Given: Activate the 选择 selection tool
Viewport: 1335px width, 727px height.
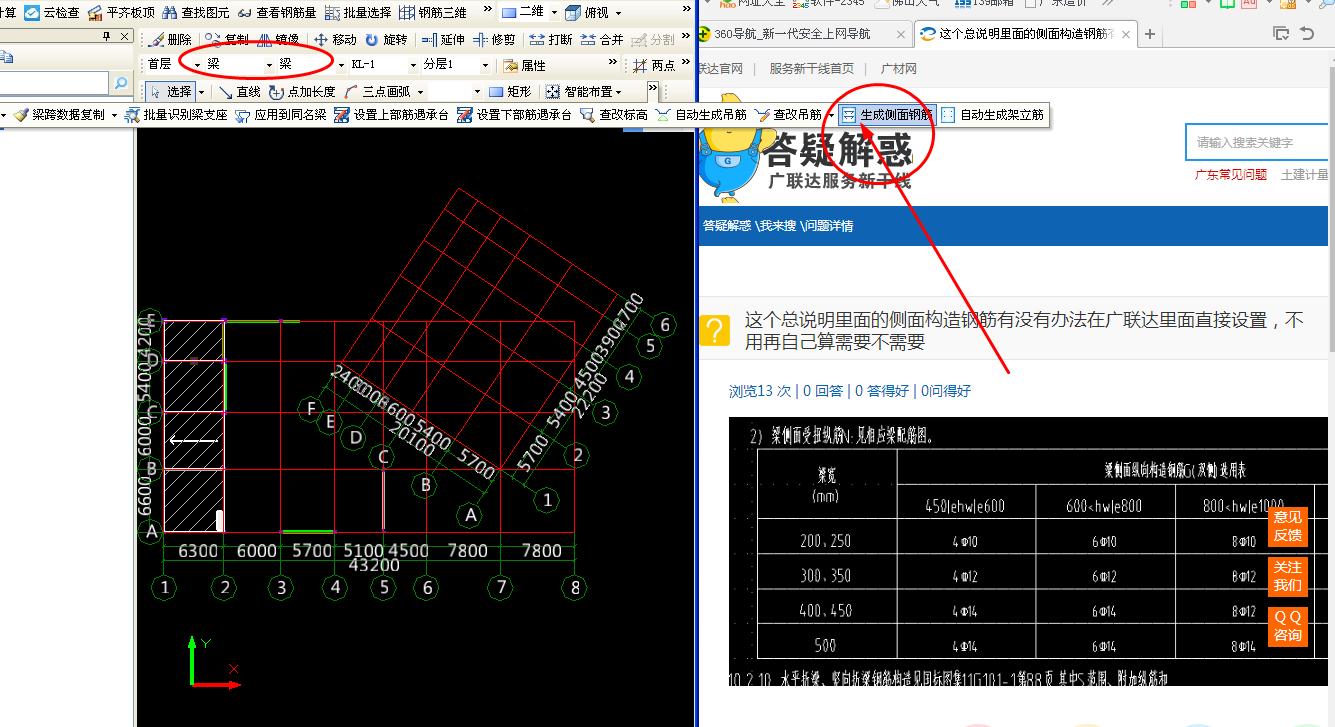Looking at the screenshot, I should (x=170, y=92).
